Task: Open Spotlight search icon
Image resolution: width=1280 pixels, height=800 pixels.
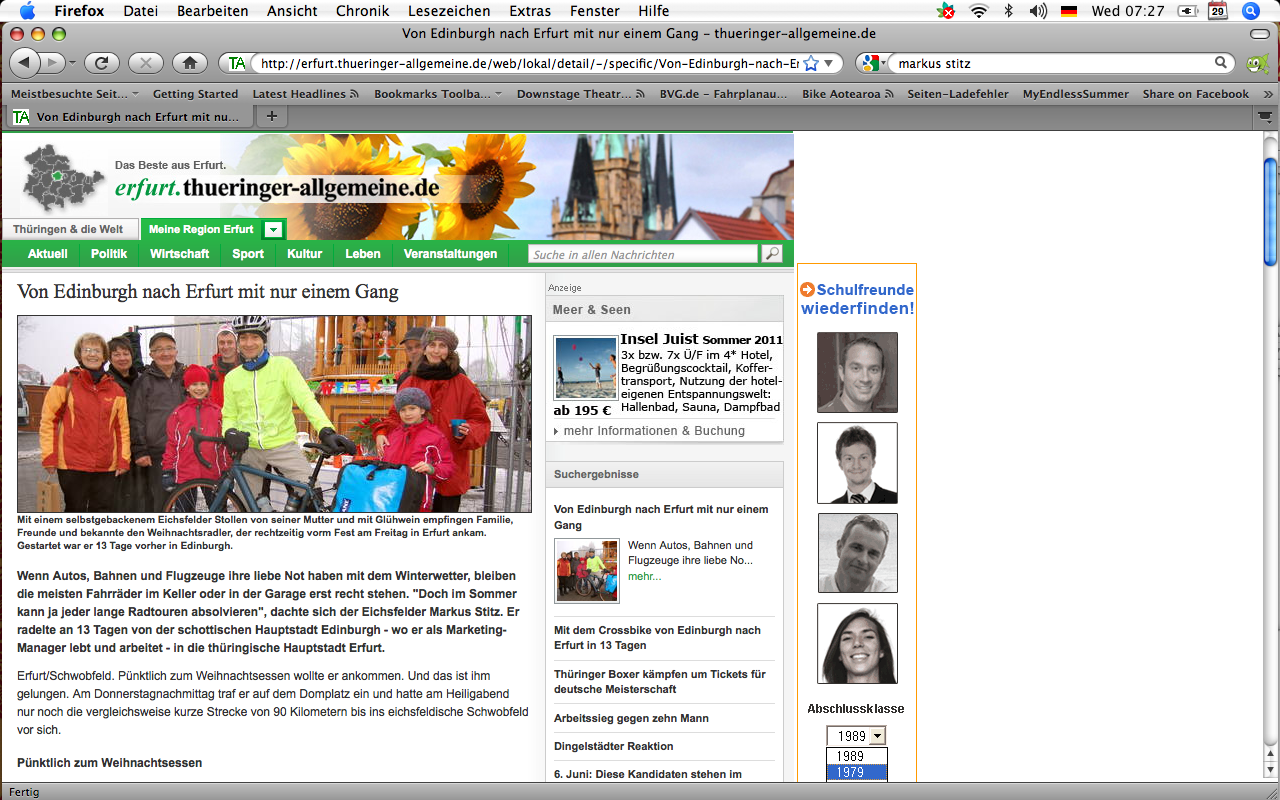Action: pyautogui.click(x=1250, y=11)
